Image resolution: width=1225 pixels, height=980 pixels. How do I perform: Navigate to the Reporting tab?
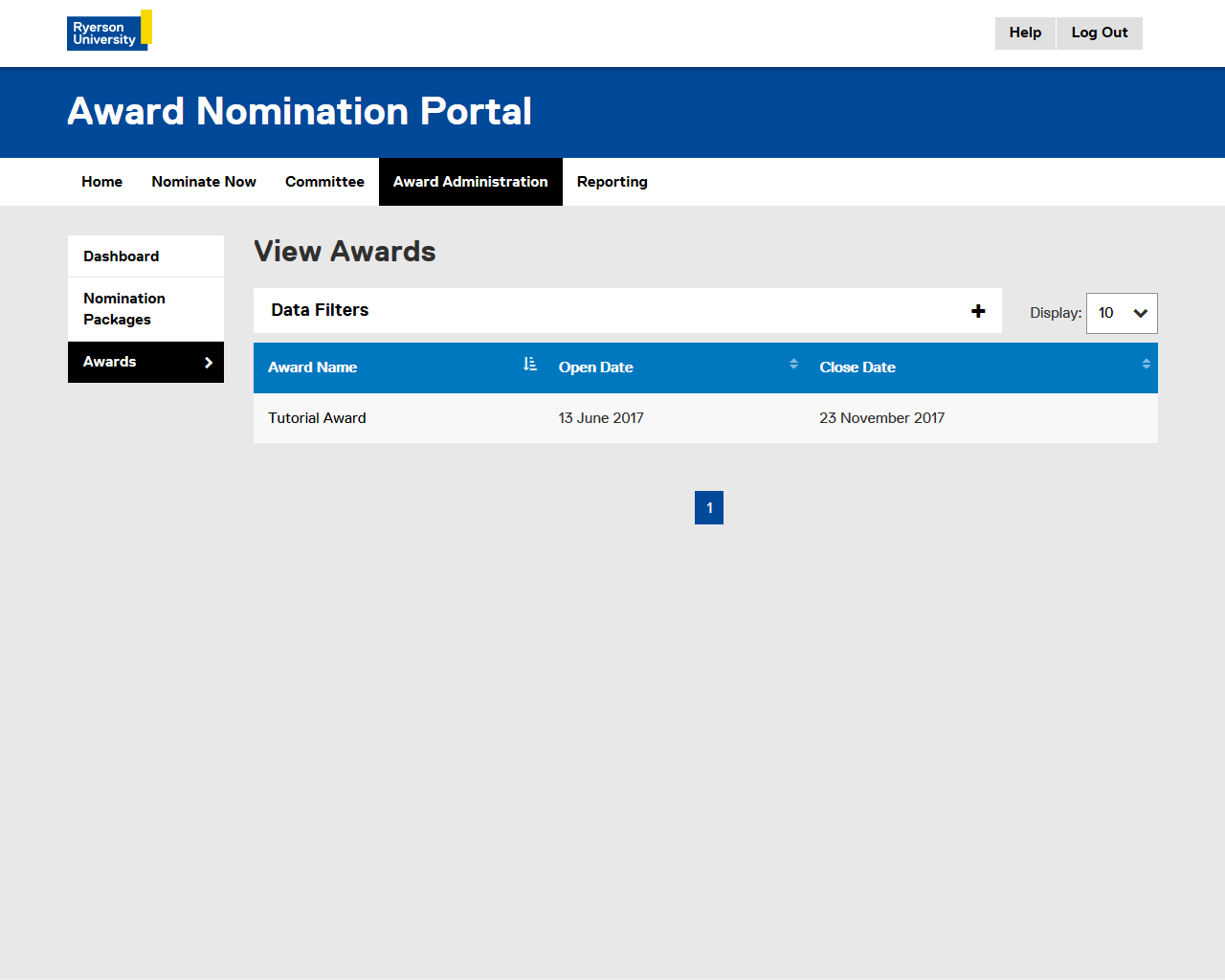[x=612, y=182]
